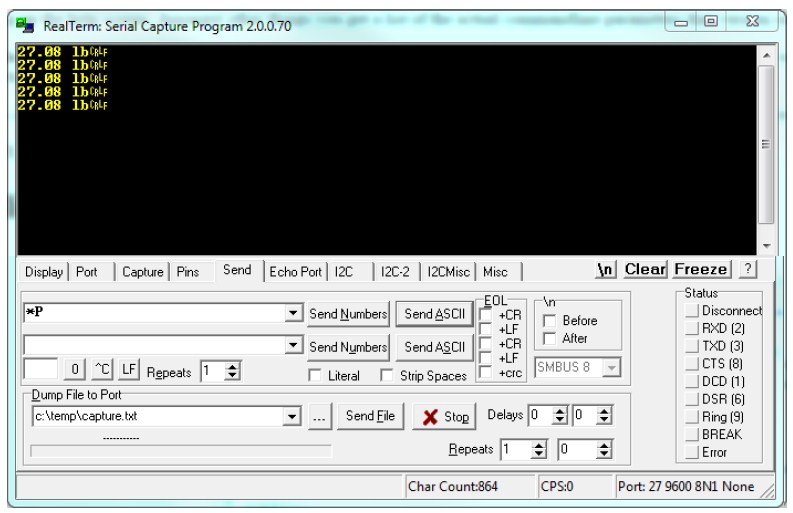Image resolution: width=793 pixels, height=513 pixels.
Task: Click the first send text field containing *P
Action: pos(154,313)
